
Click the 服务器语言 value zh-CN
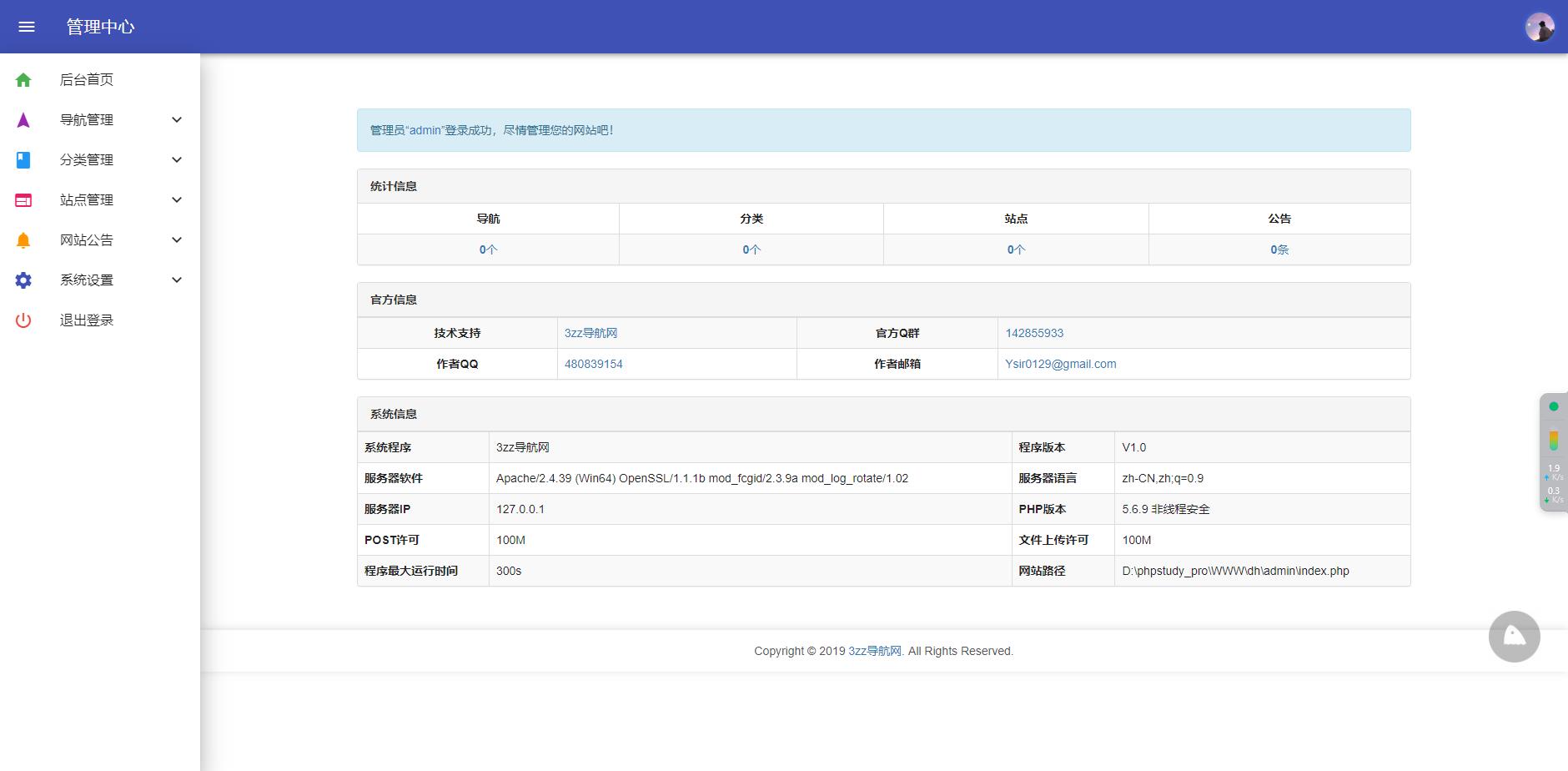pyautogui.click(x=1163, y=478)
